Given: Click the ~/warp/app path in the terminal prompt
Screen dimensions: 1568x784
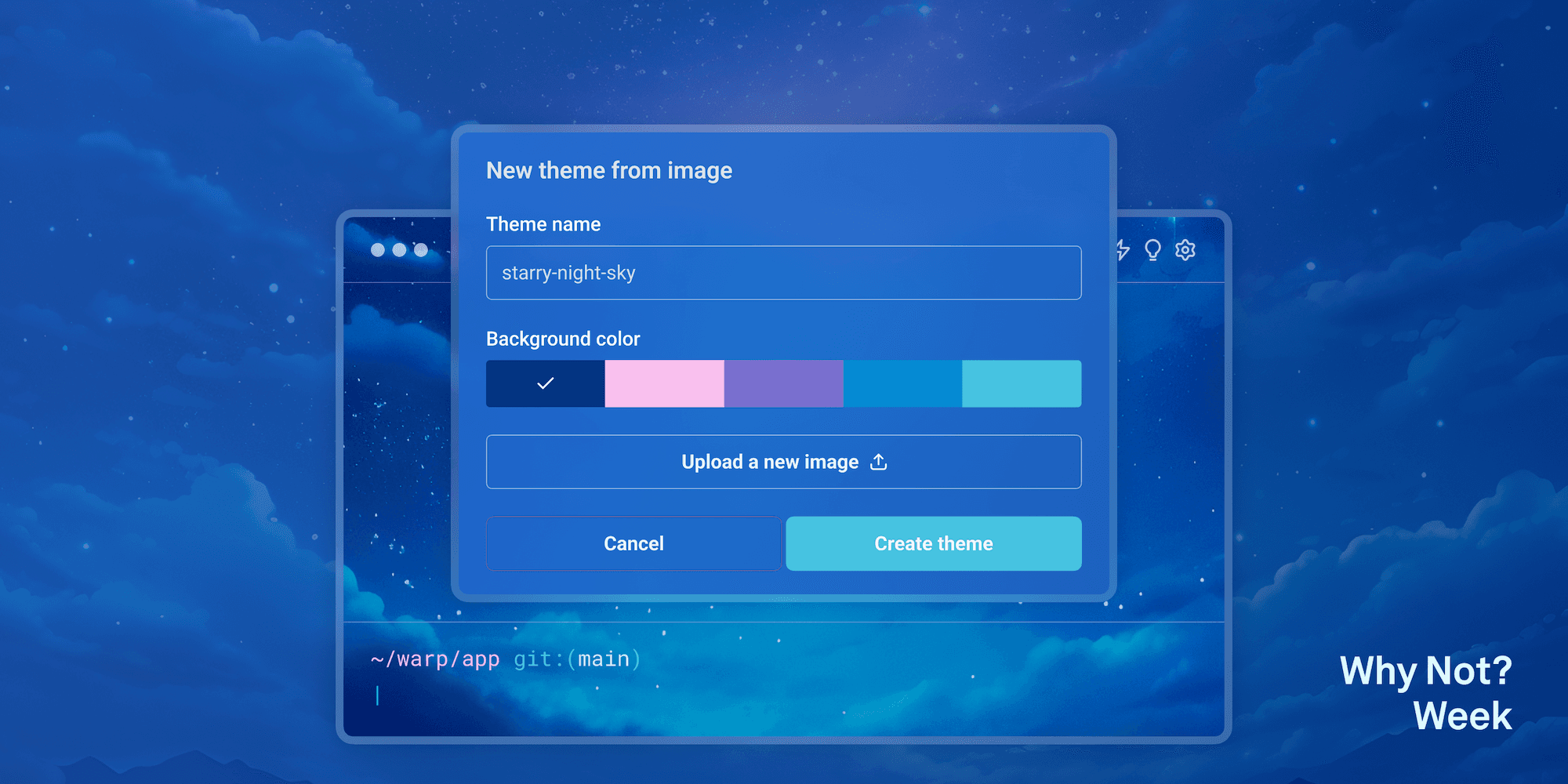Looking at the screenshot, I should 435,659.
